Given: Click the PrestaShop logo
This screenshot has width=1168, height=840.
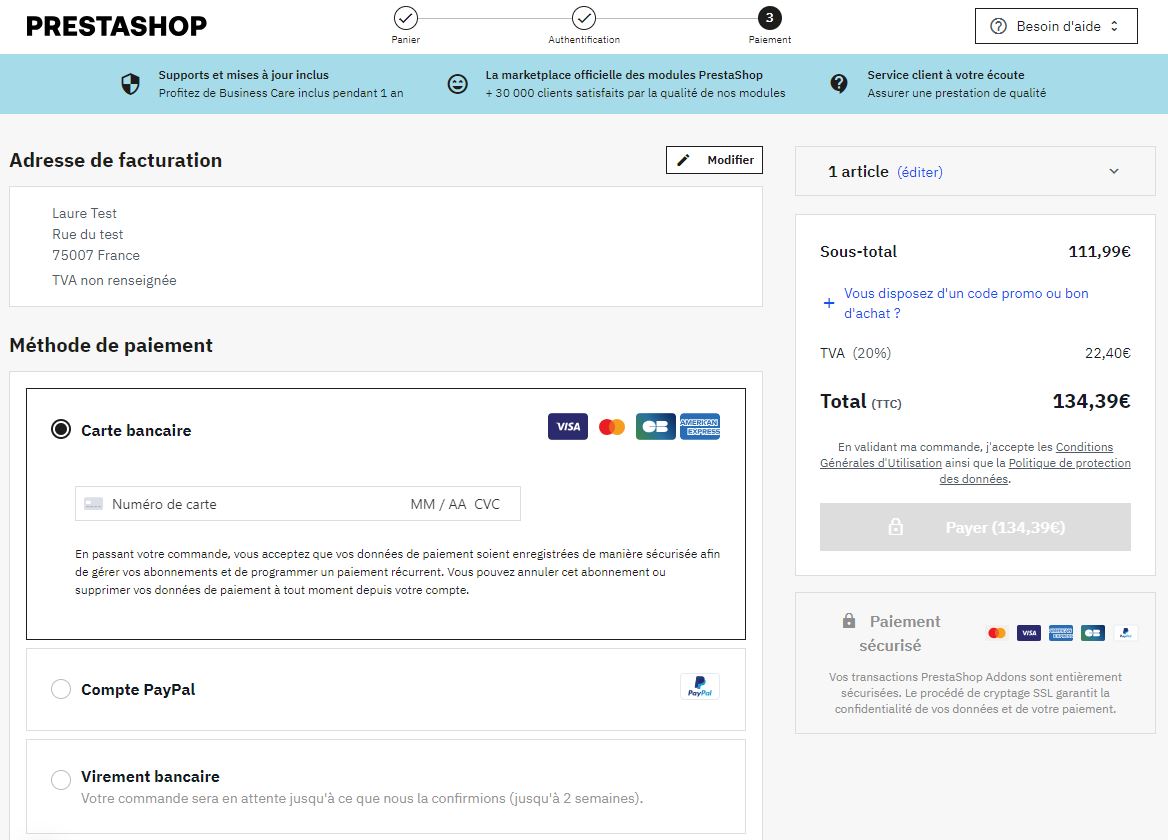Looking at the screenshot, I should coord(116,25).
